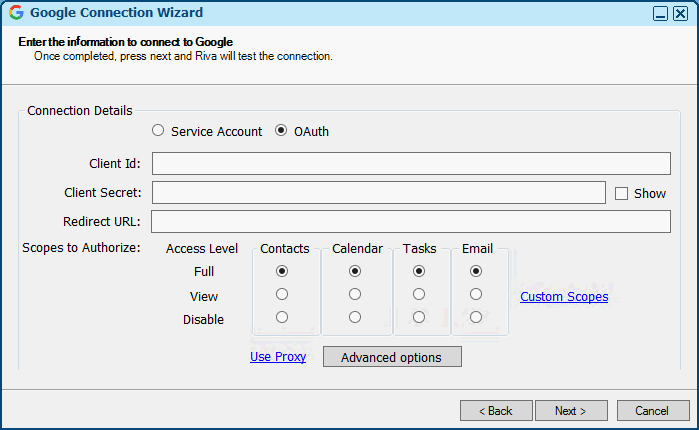The width and height of the screenshot is (699, 430).
Task: Click the Client Id input field
Action: click(411, 164)
